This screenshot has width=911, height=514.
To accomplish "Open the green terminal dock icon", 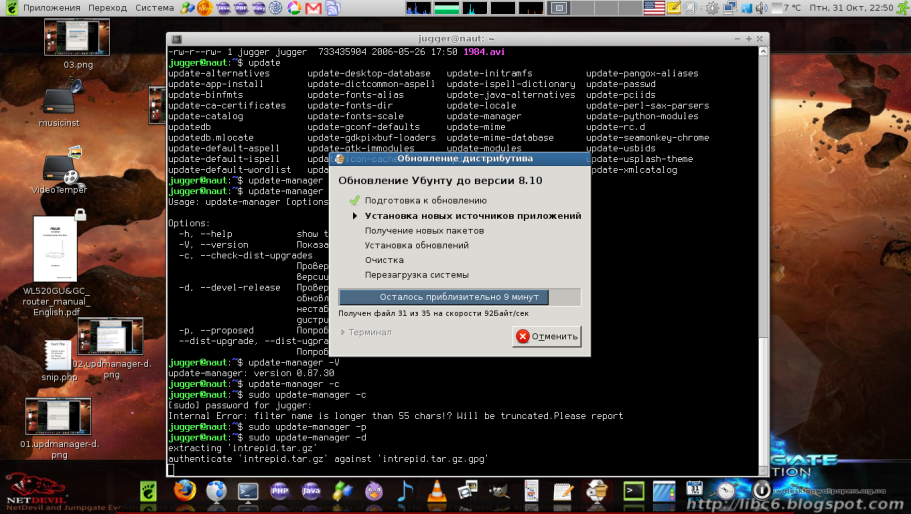I will coord(633,491).
